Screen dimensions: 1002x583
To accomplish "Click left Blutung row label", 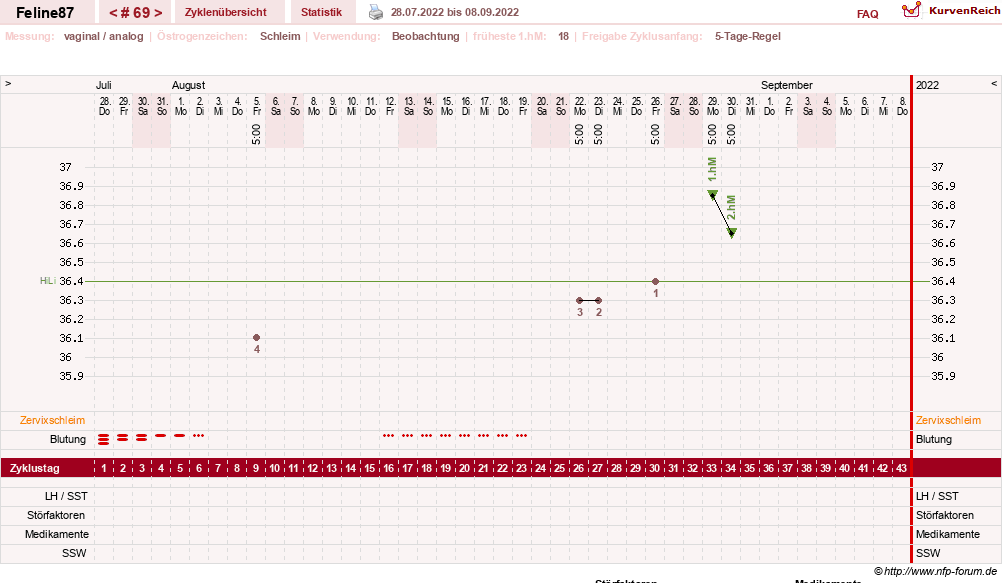I will (x=68, y=440).
